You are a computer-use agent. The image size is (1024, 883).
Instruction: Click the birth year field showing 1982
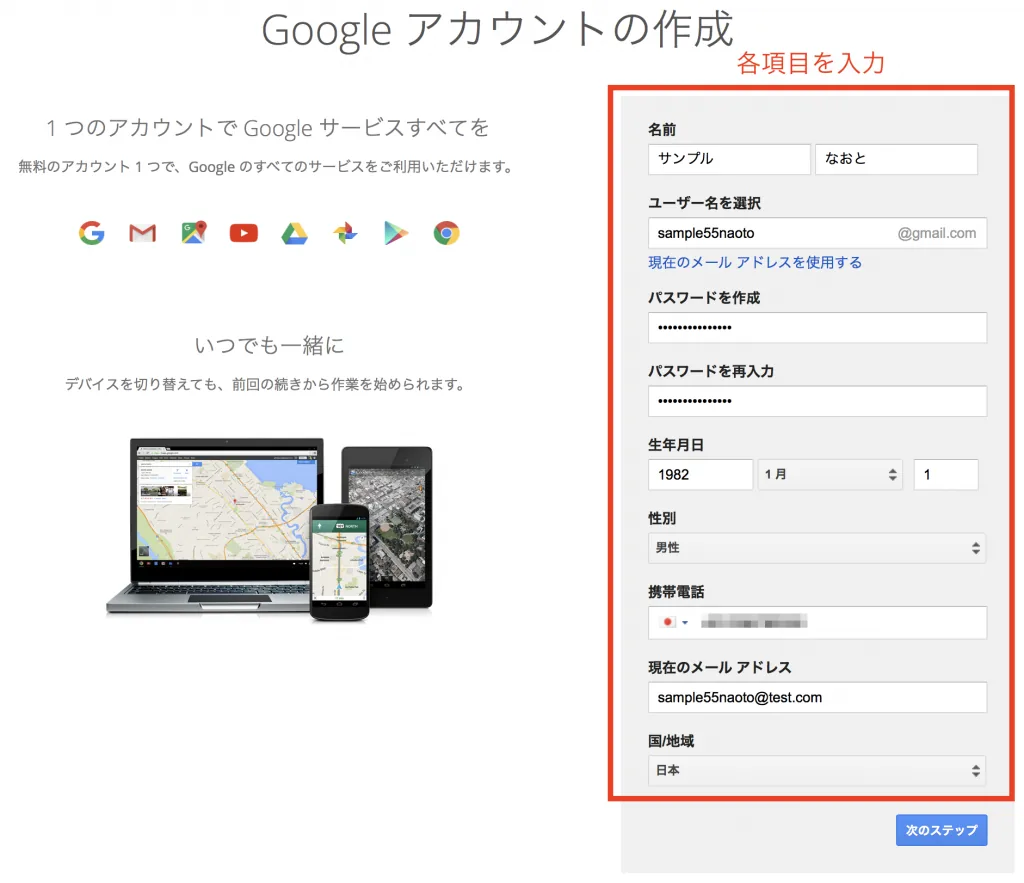pyautogui.click(x=701, y=475)
